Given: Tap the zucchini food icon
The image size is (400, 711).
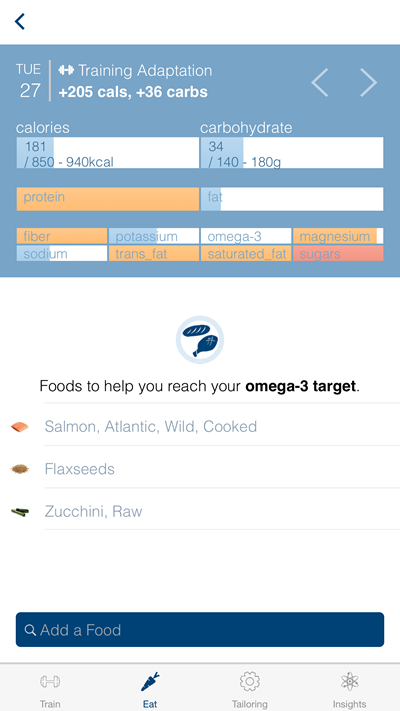Looking at the screenshot, I should [x=20, y=511].
